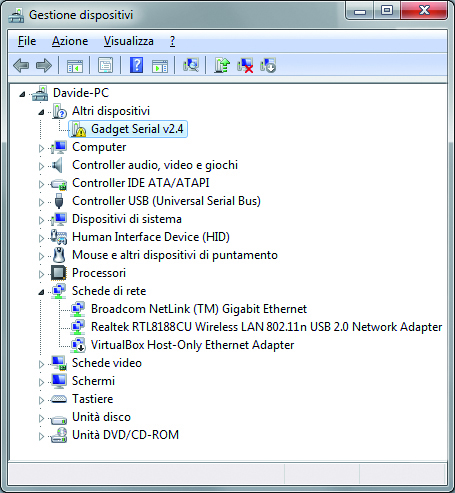
Task: Maximize the Gestione dispositivi window
Action: pyautogui.click(x=387, y=11)
